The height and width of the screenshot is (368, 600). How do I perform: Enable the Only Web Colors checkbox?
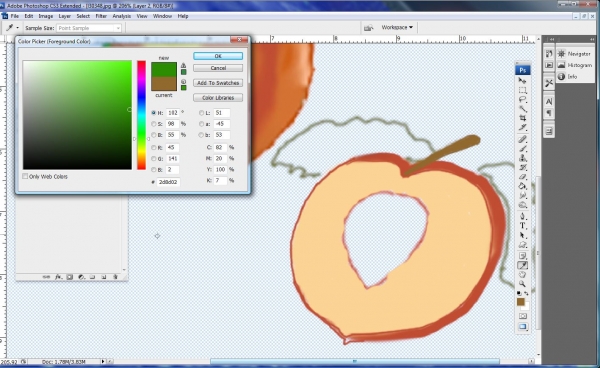point(25,176)
